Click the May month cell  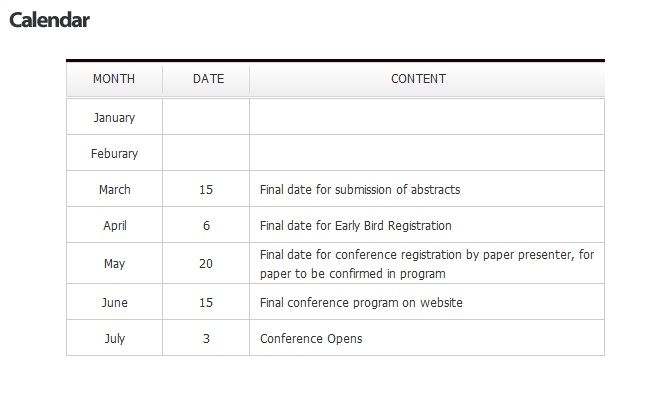coord(114,263)
